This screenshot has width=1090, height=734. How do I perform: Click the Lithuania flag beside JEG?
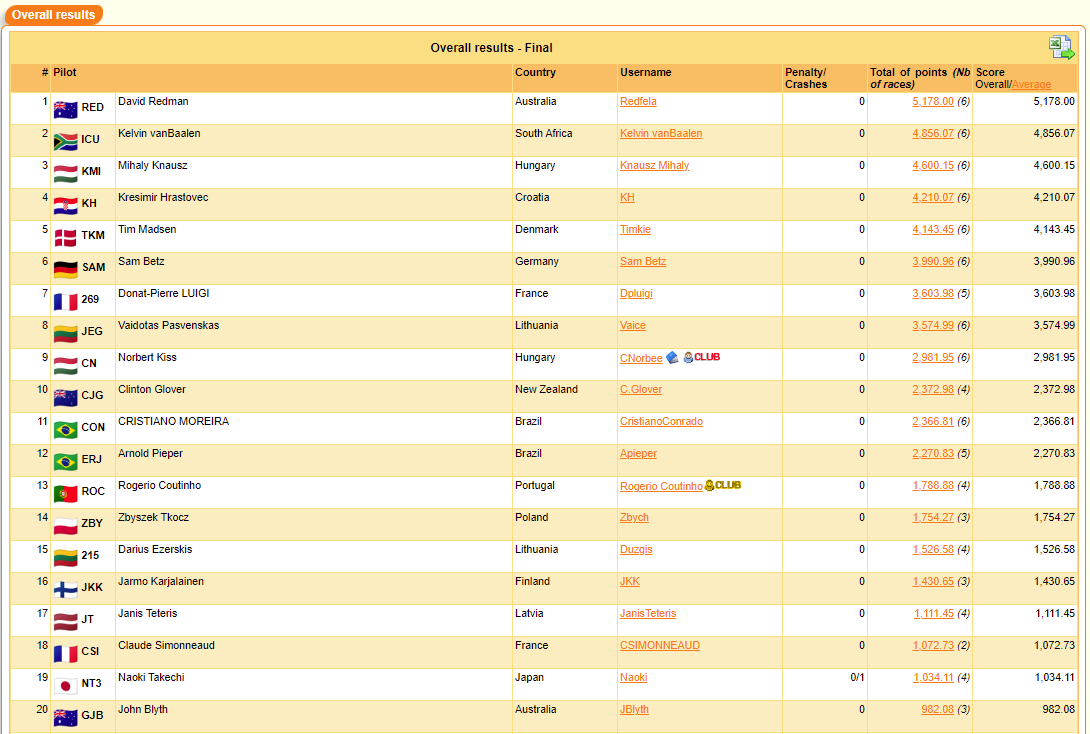(65, 334)
